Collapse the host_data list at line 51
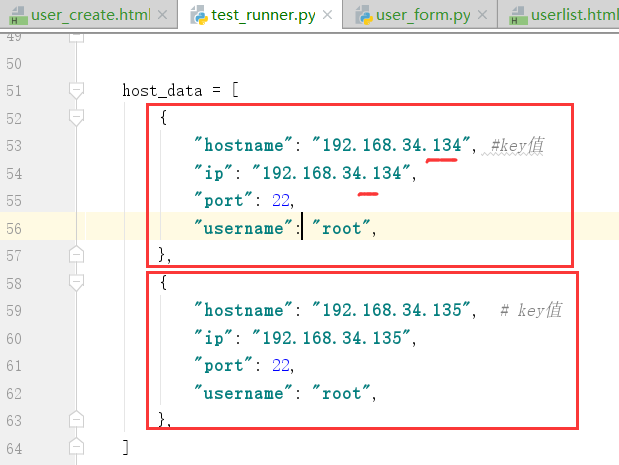 (76, 91)
